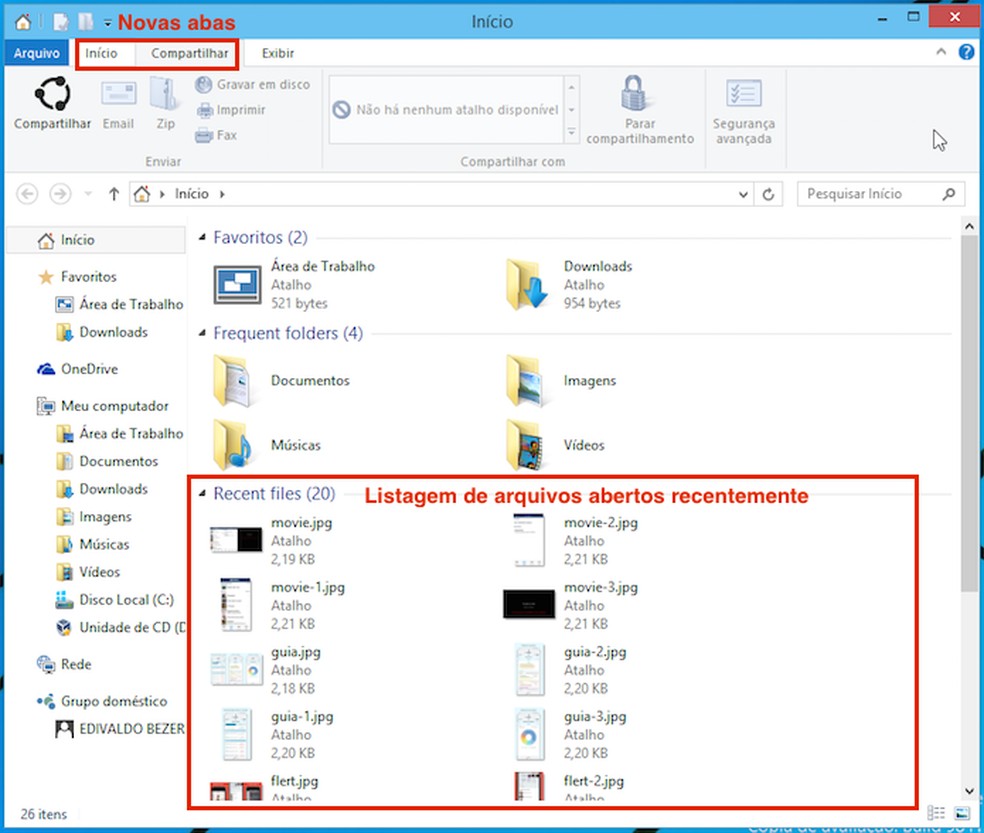Collapse the Recent files group
Image resolution: width=984 pixels, height=833 pixels.
[x=202, y=494]
